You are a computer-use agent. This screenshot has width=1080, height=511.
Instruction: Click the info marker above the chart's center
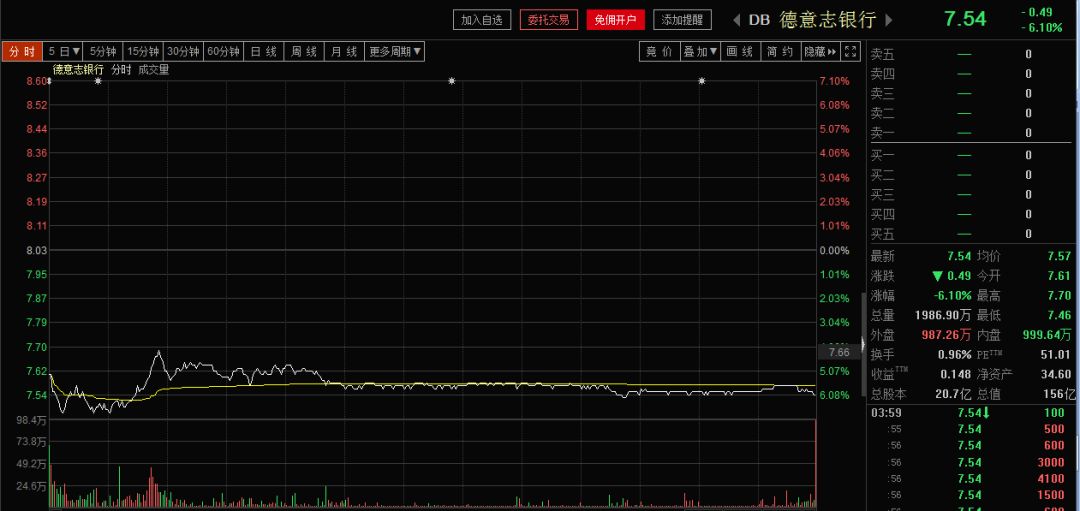point(452,81)
